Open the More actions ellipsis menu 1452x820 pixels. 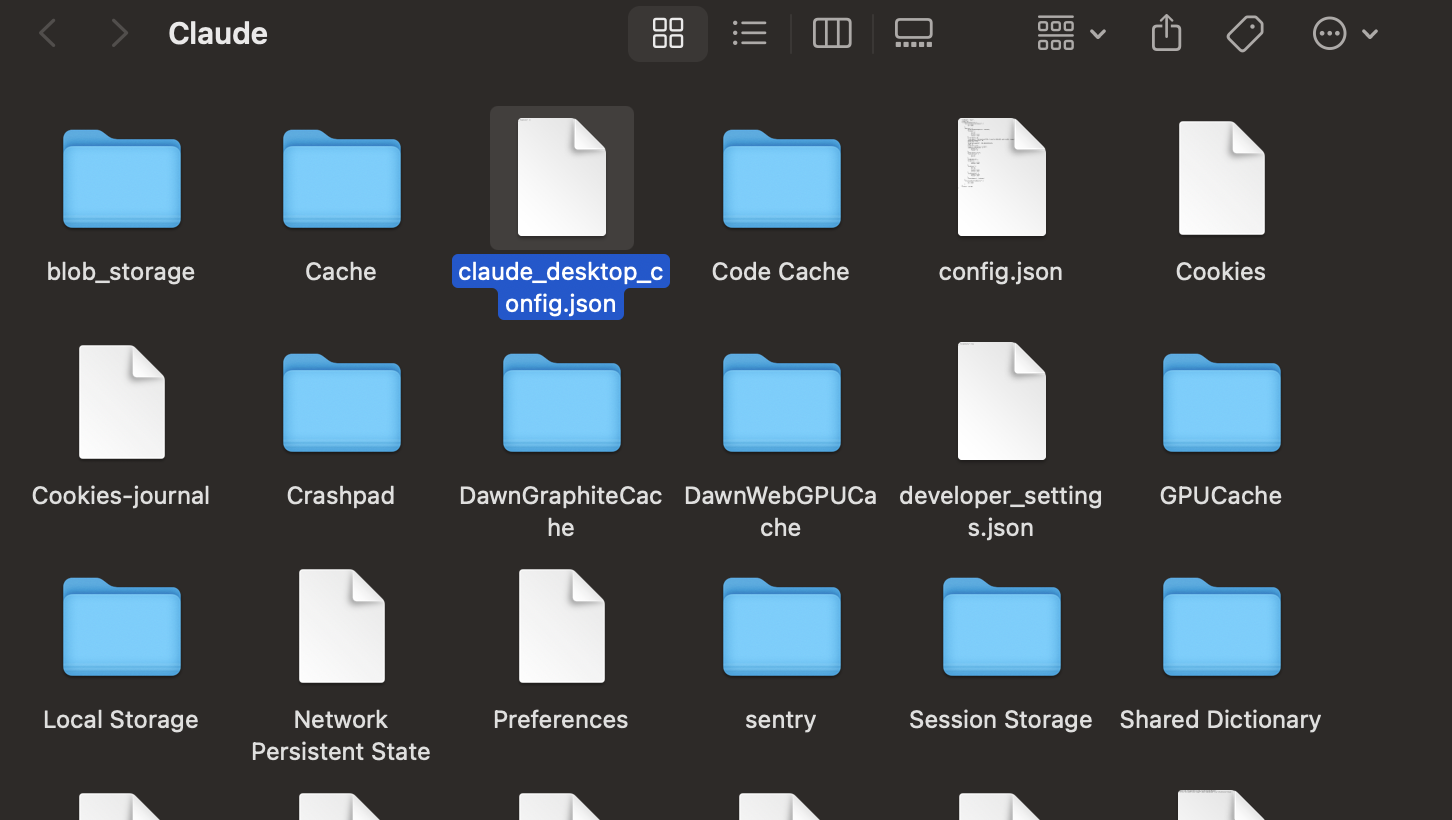coord(1345,33)
